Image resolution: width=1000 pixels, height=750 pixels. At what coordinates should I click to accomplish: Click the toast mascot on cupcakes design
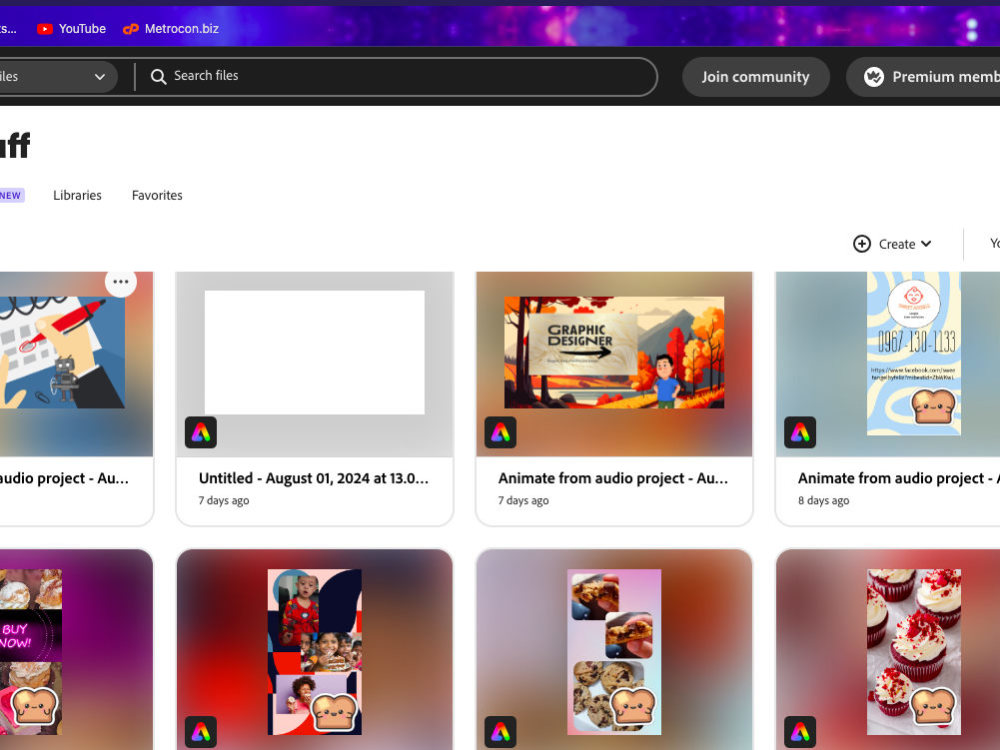tap(933, 706)
